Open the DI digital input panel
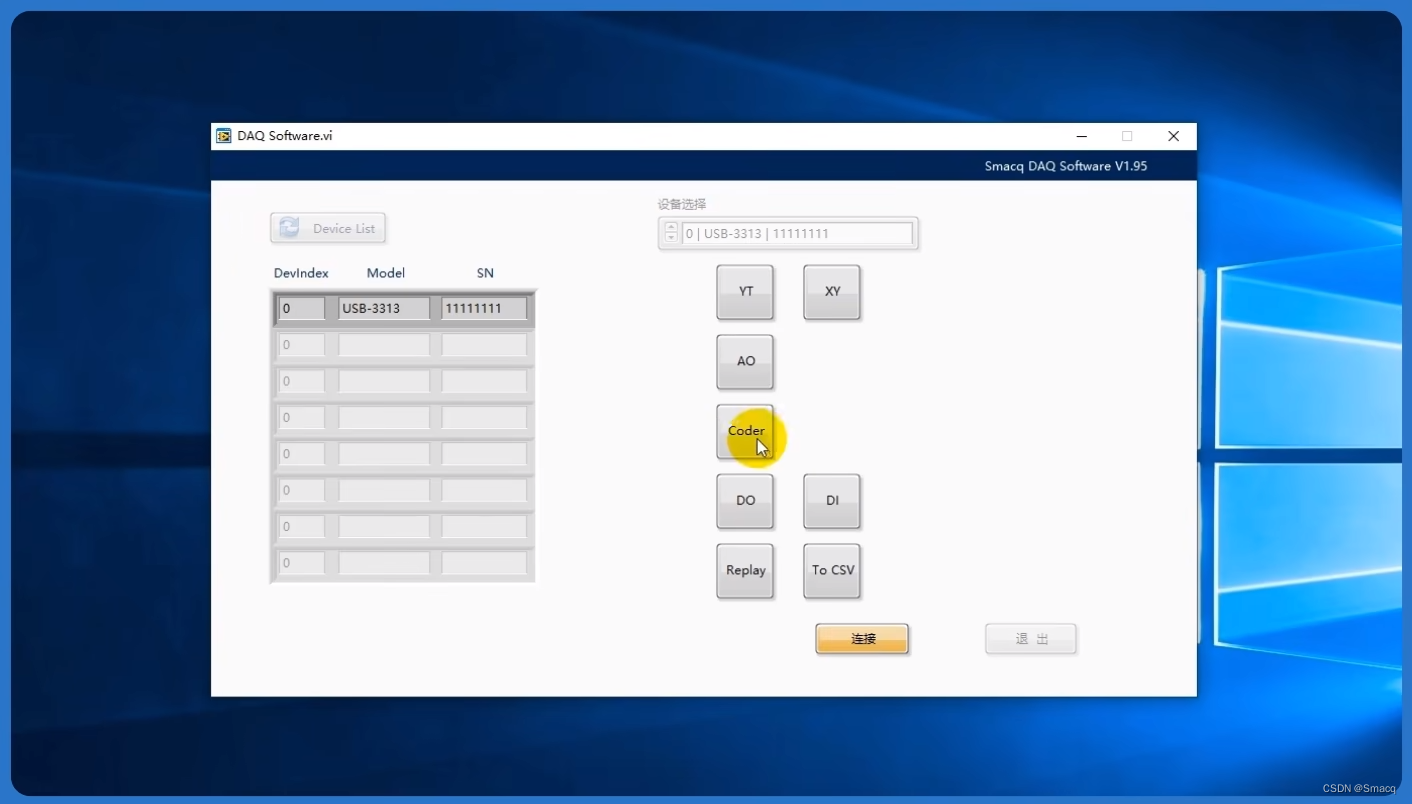Screen dimensions: 1412x804 pos(832,501)
